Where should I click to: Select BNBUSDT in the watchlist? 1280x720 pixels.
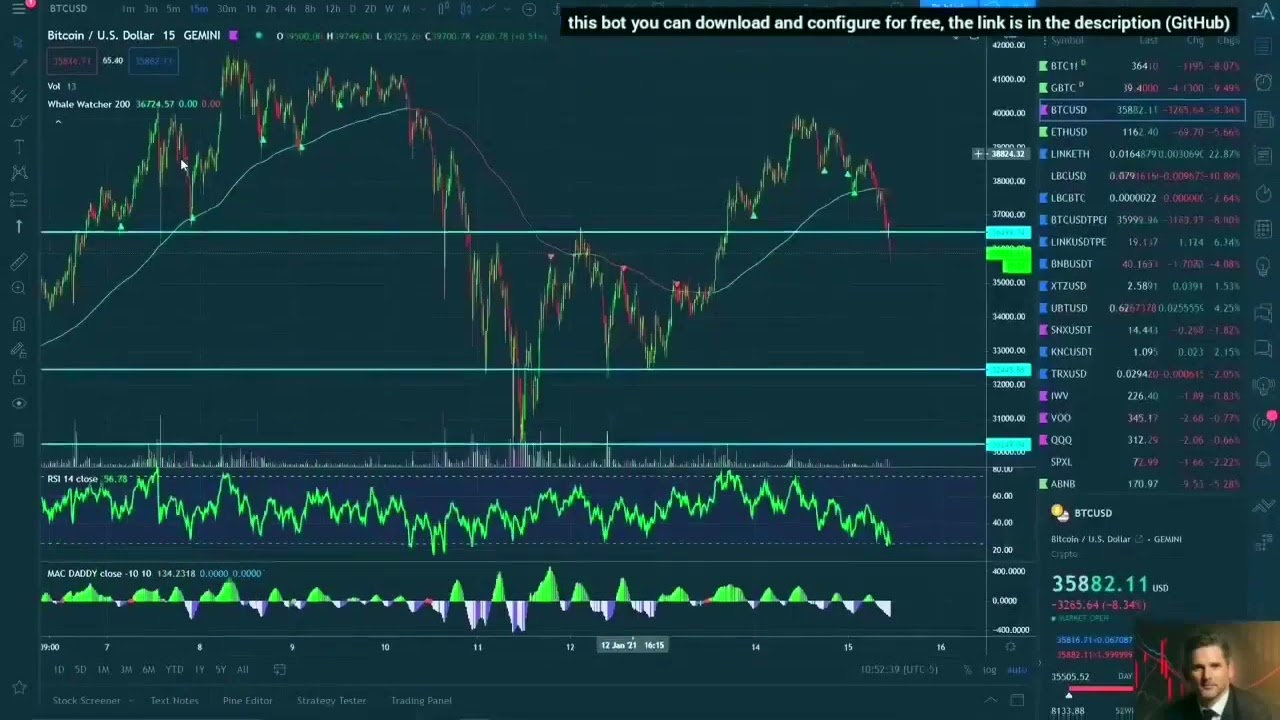coord(1142,264)
